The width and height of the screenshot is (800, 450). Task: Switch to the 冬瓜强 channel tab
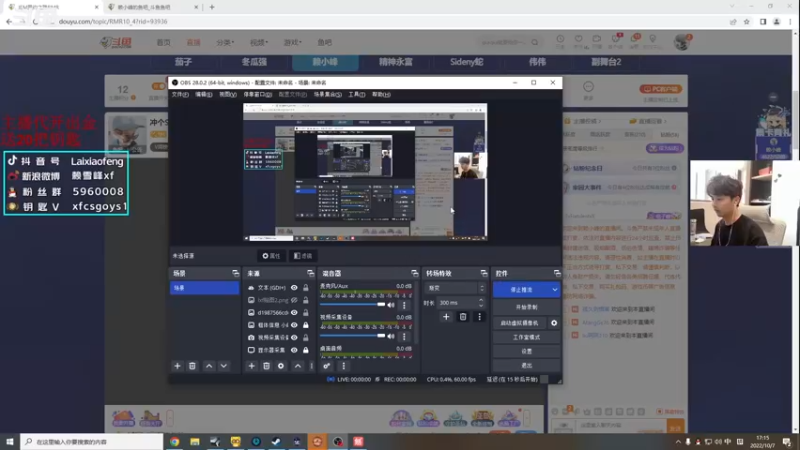click(254, 62)
